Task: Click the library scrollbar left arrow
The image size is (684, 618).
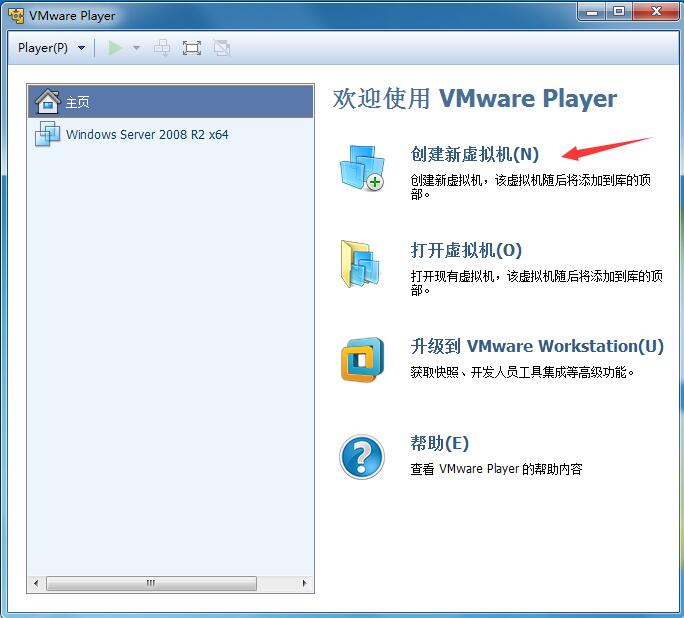Action: (x=36, y=583)
